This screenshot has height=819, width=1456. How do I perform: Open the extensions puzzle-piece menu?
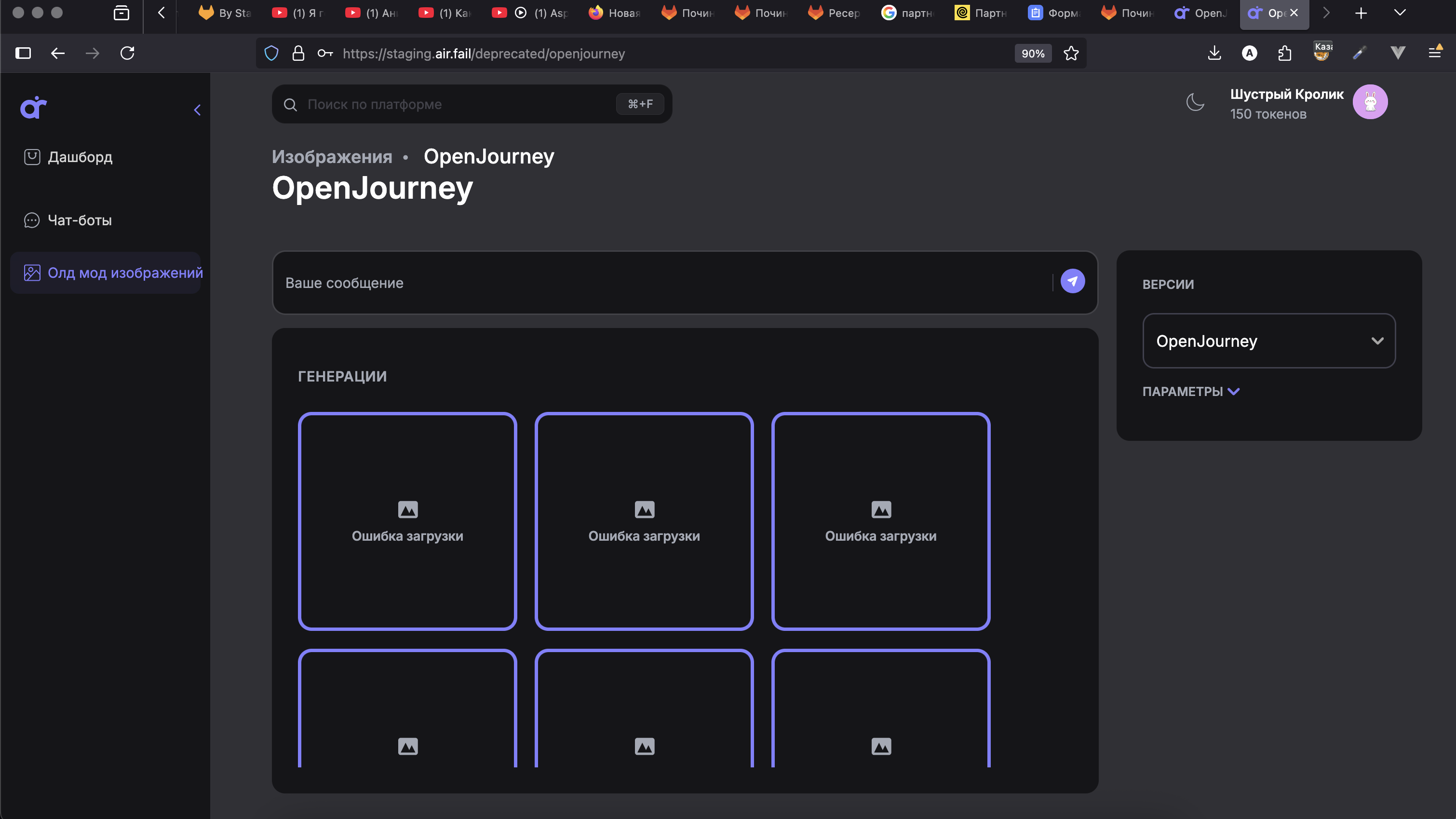[1285, 53]
